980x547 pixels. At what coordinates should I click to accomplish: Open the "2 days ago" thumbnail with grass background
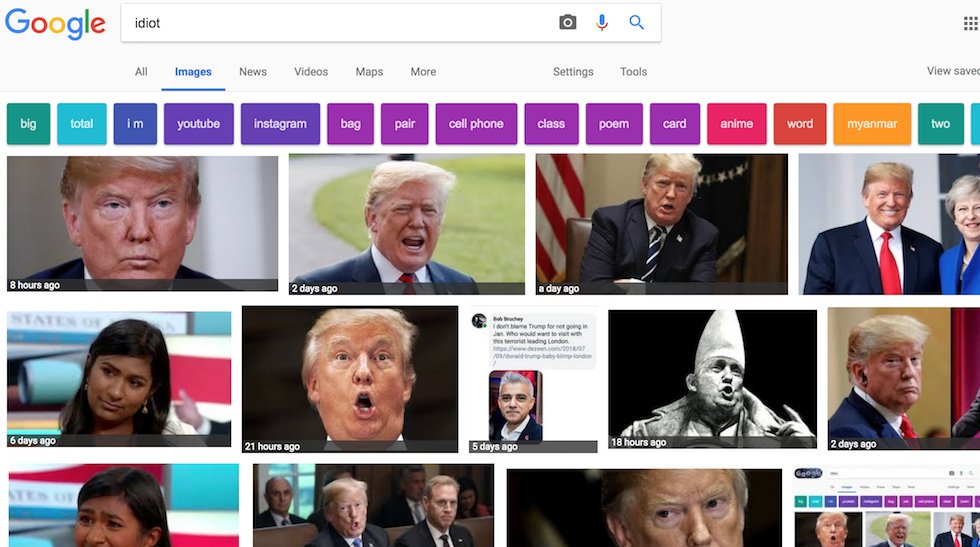406,224
